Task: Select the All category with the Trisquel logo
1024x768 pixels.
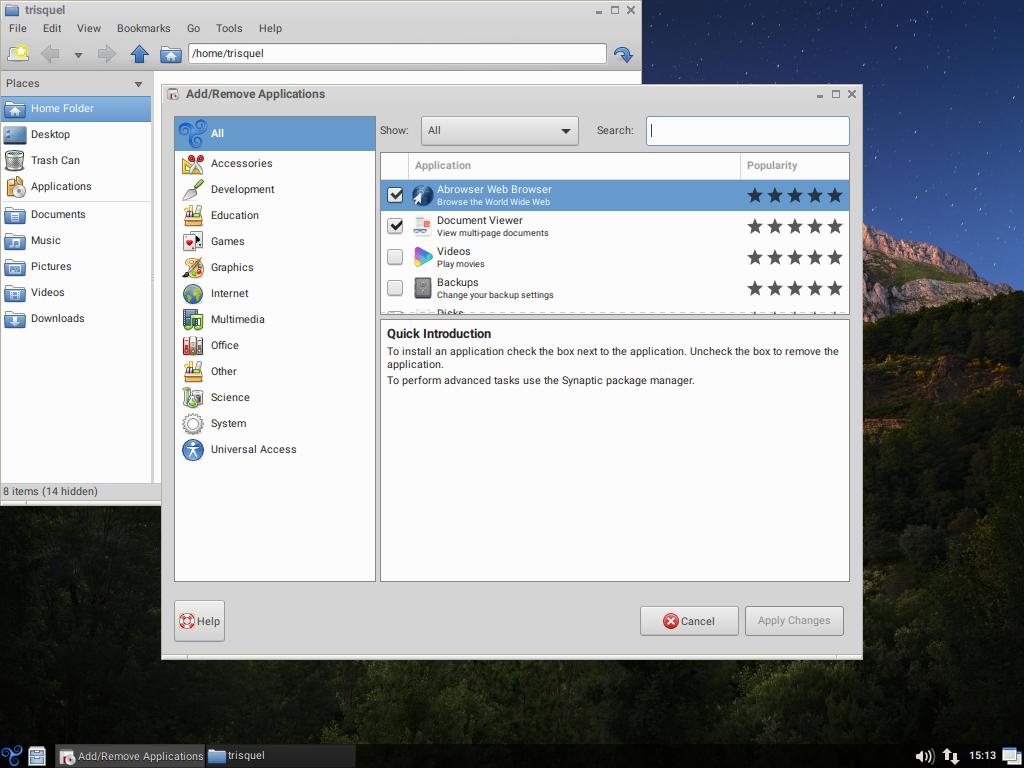Action: [275, 133]
